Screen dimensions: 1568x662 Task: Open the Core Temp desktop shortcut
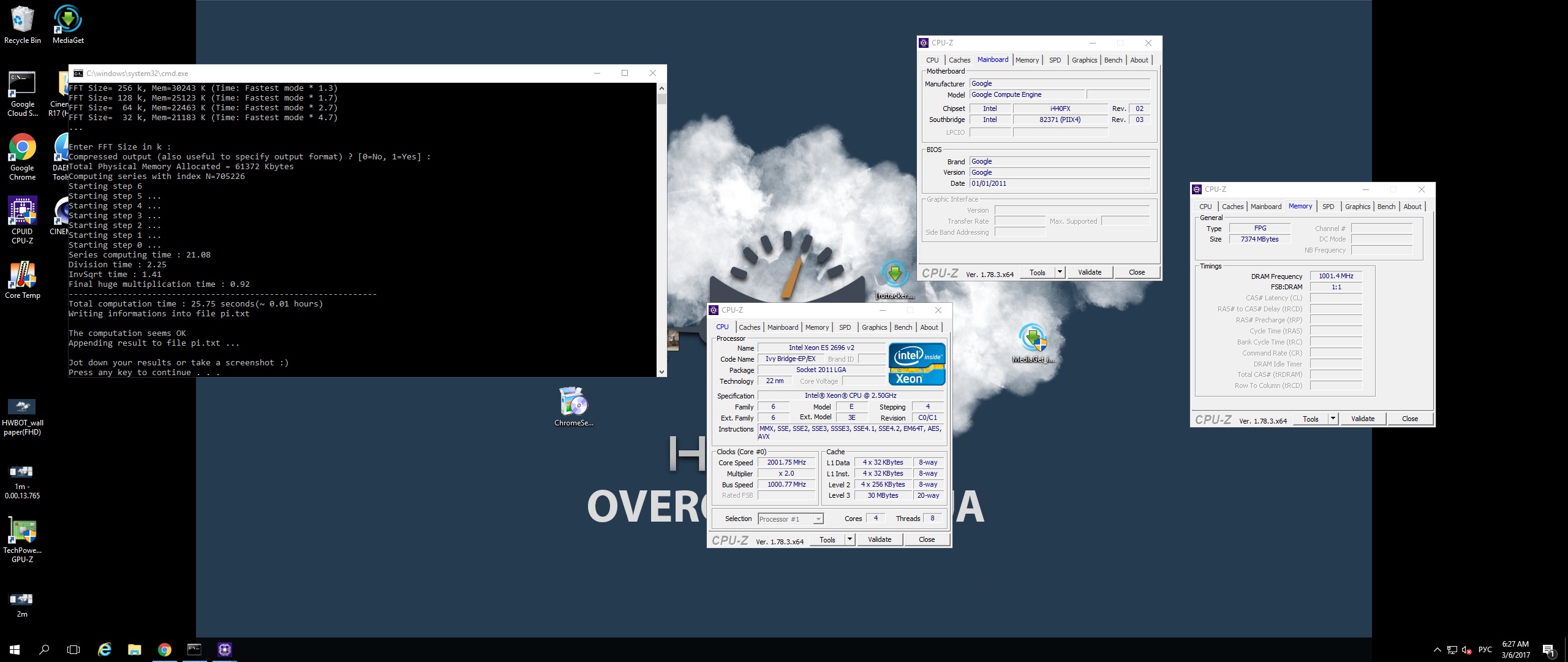click(x=23, y=280)
